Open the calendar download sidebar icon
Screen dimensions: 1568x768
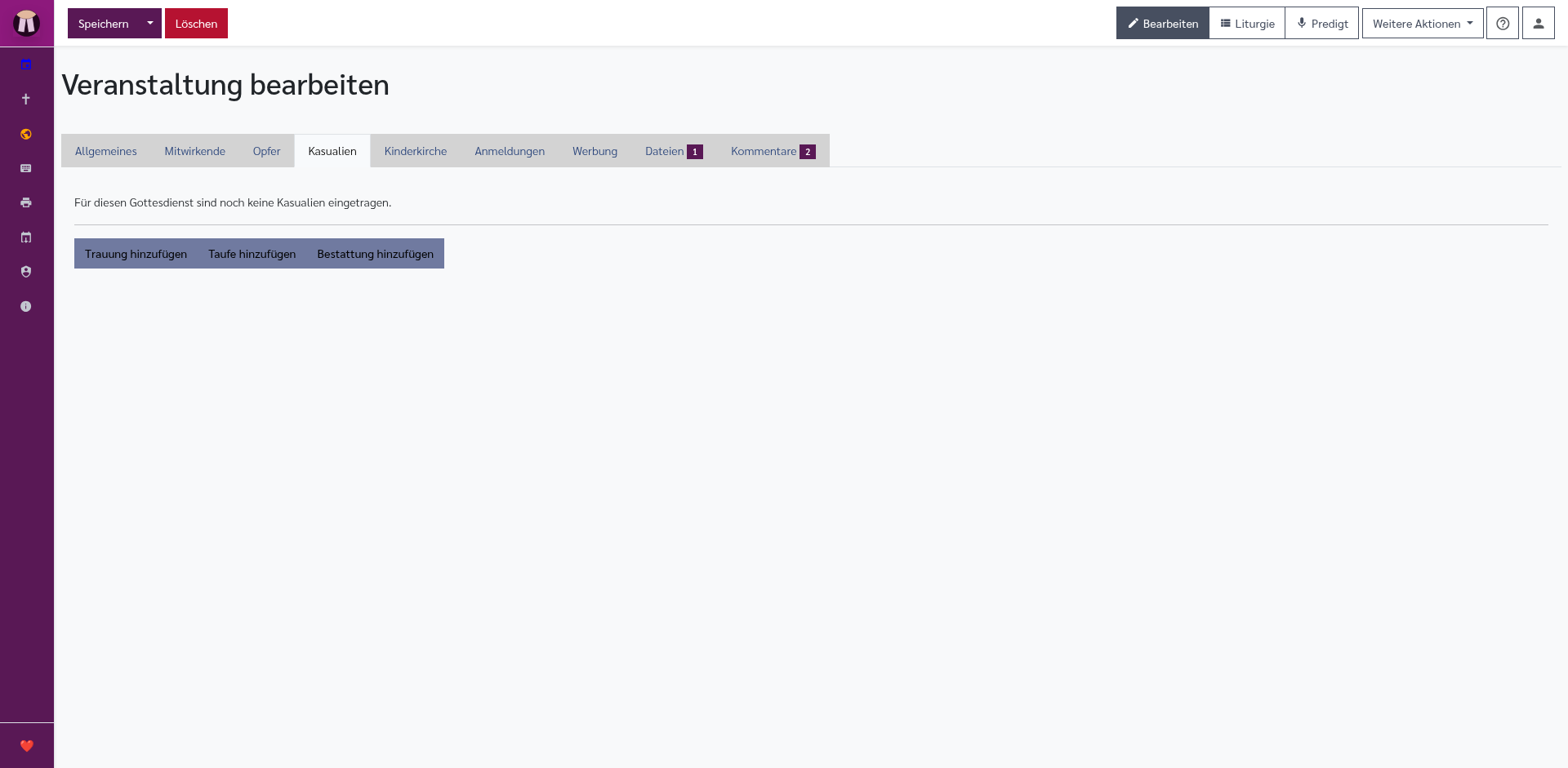26,238
